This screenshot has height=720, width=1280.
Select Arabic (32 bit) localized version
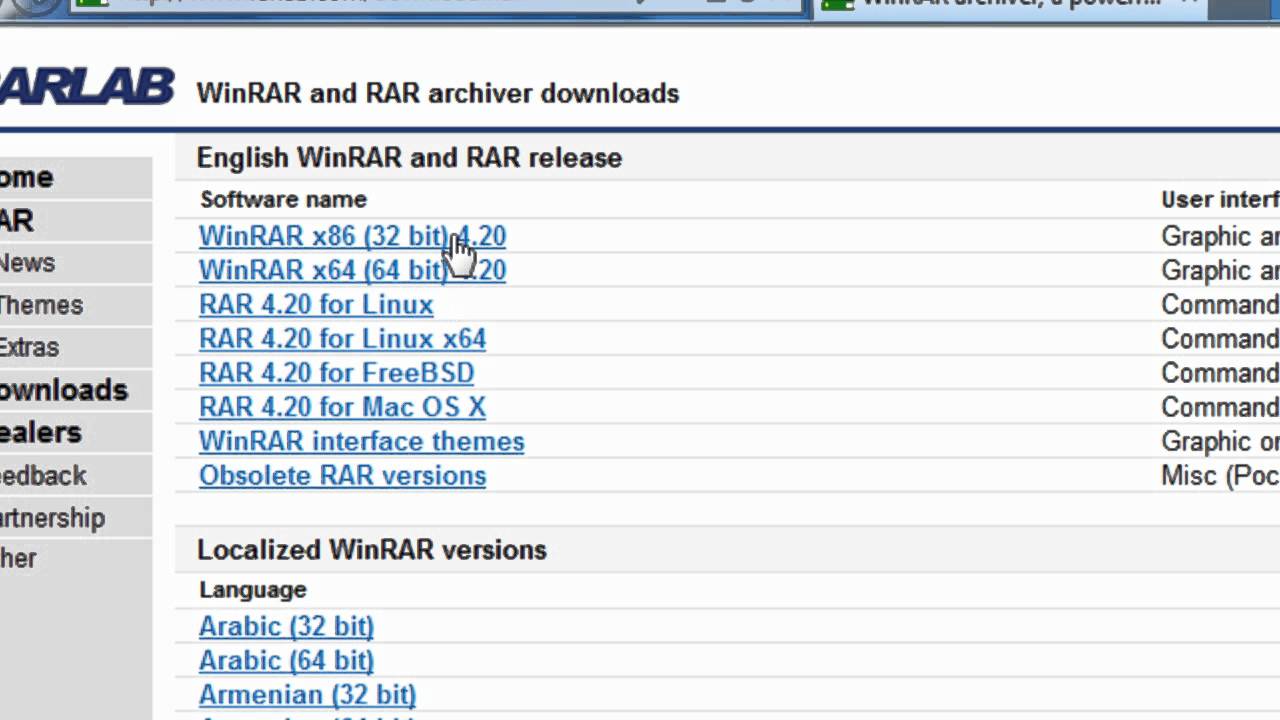point(286,626)
